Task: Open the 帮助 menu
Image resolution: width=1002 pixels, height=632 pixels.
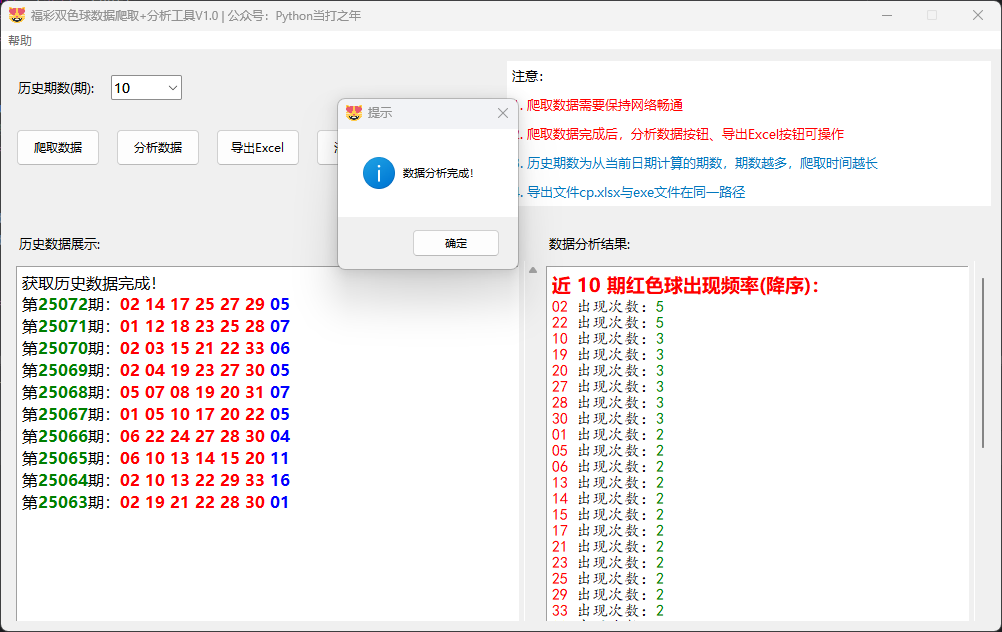Action: [x=20, y=40]
